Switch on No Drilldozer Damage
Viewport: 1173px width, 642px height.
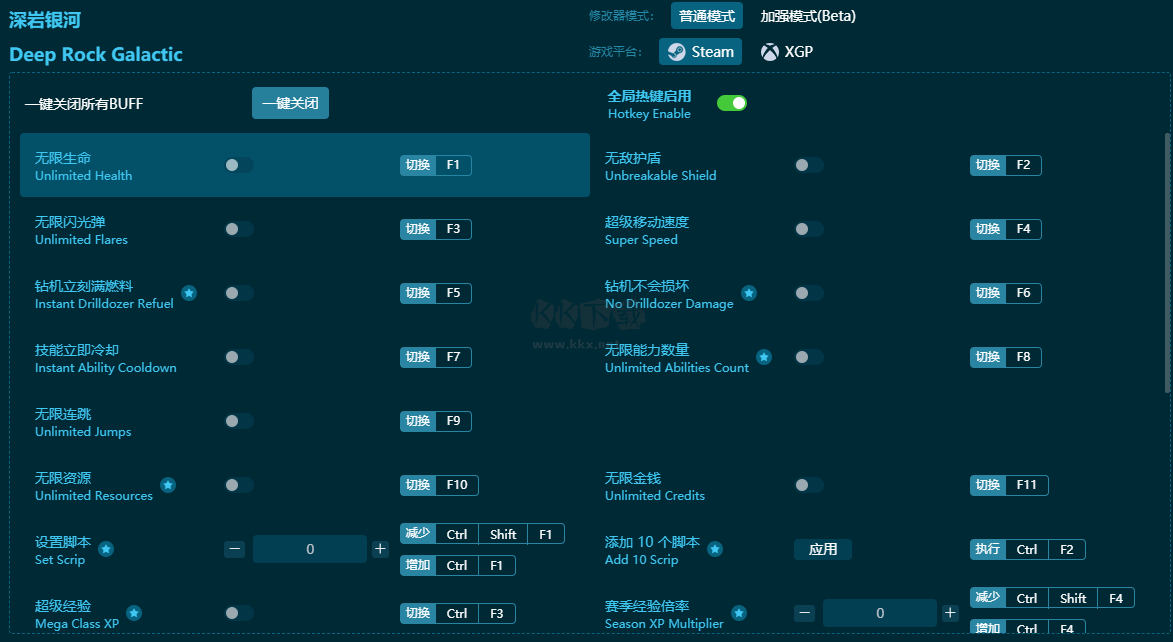(x=809, y=293)
